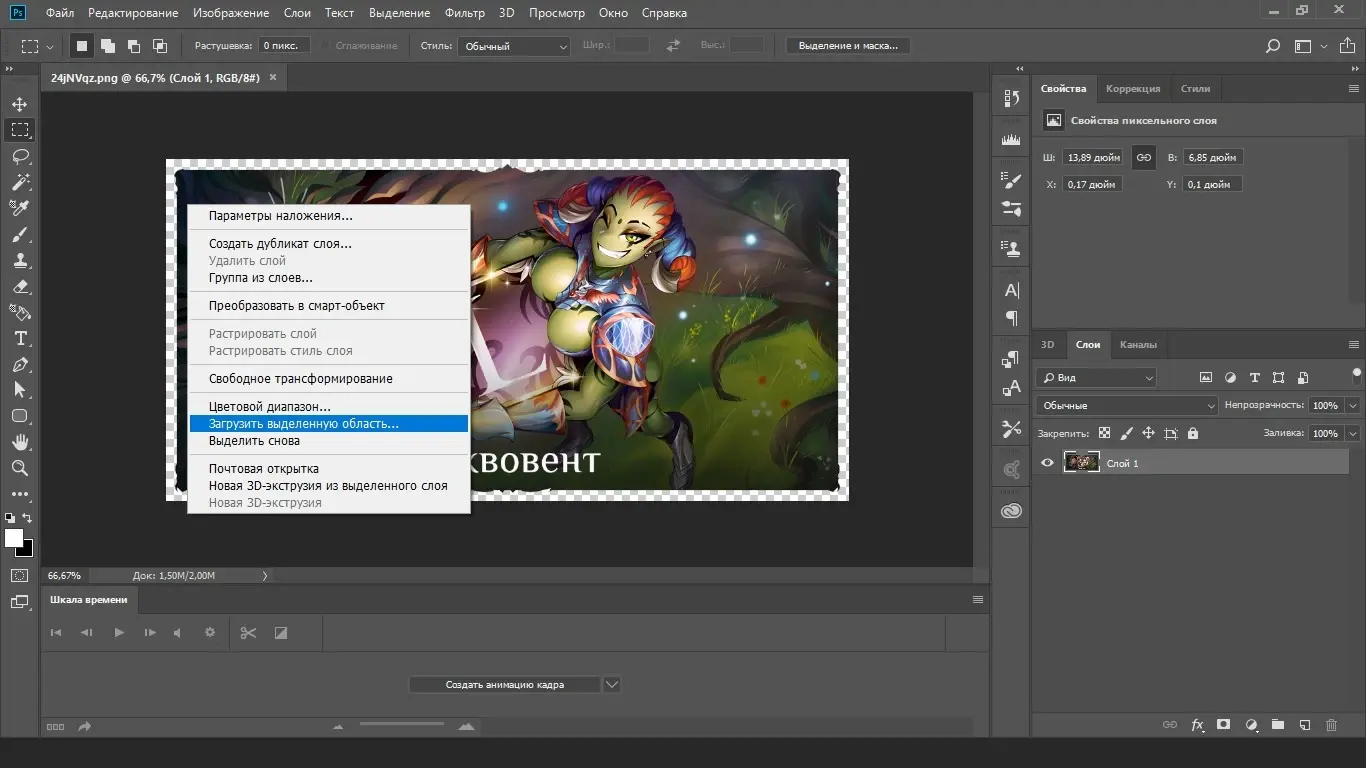
Task: Expand the Заливка percentage arrow
Action: 1353,433
